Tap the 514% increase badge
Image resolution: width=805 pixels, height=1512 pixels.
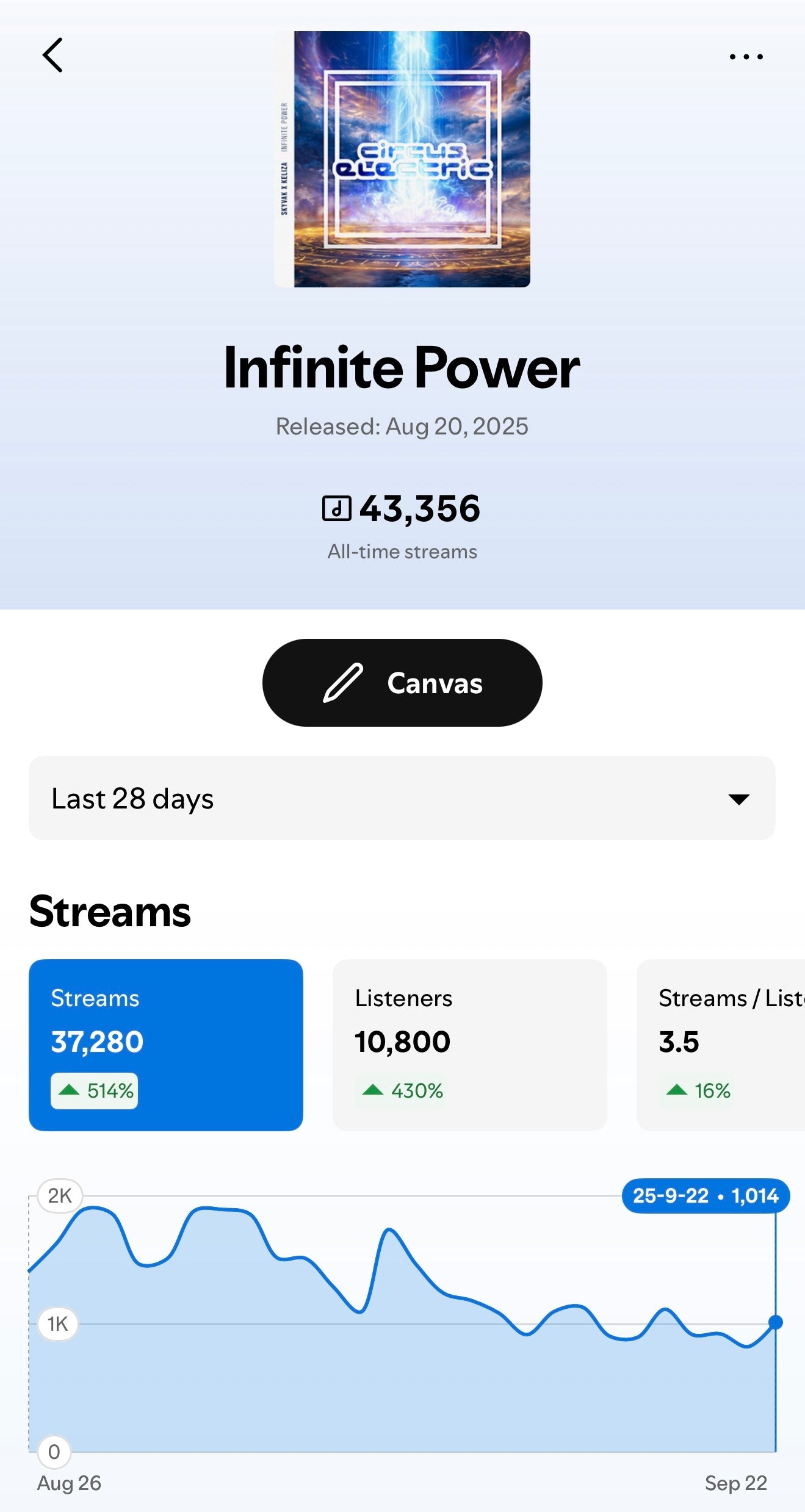tap(95, 1090)
